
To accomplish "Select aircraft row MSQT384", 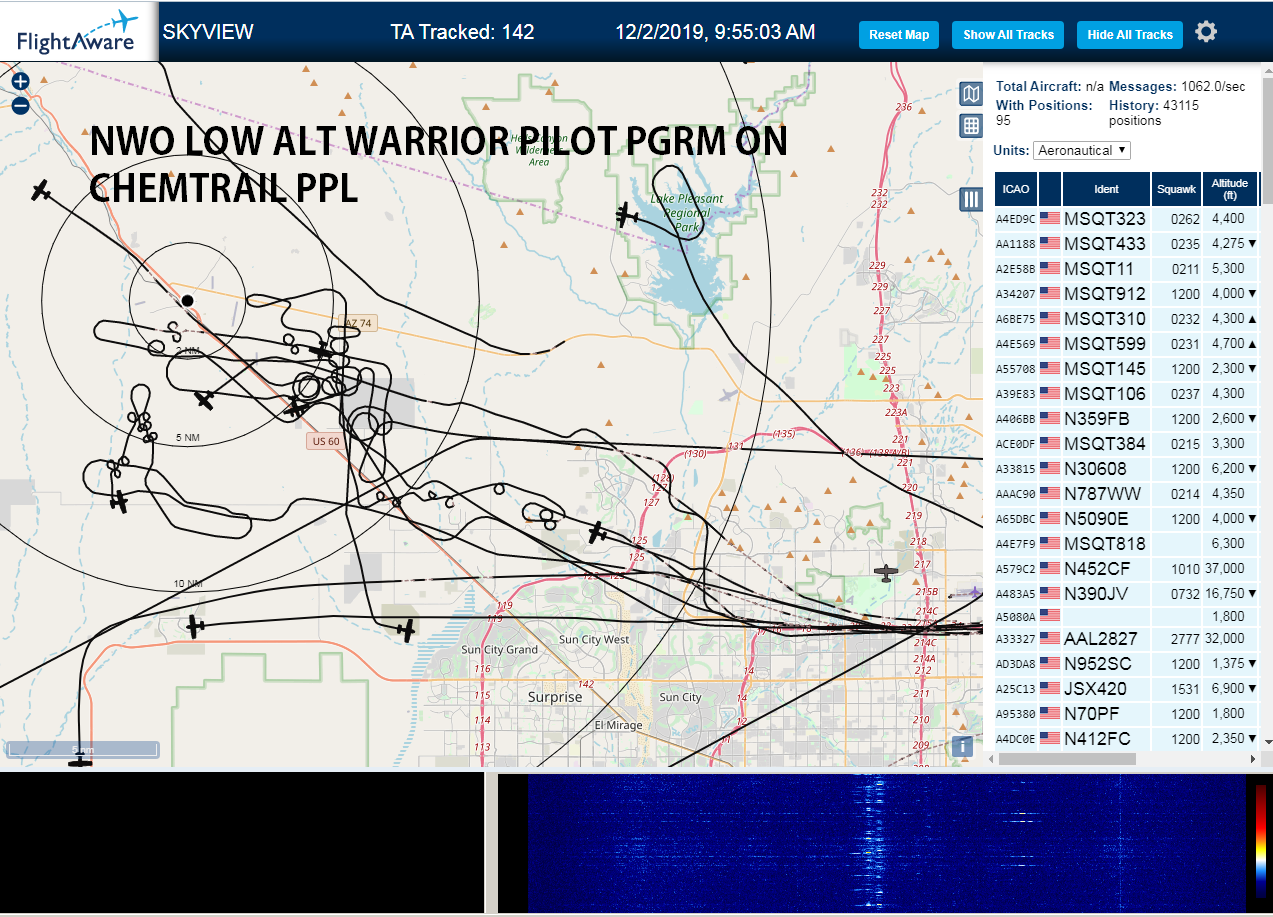I will pos(1126,443).
